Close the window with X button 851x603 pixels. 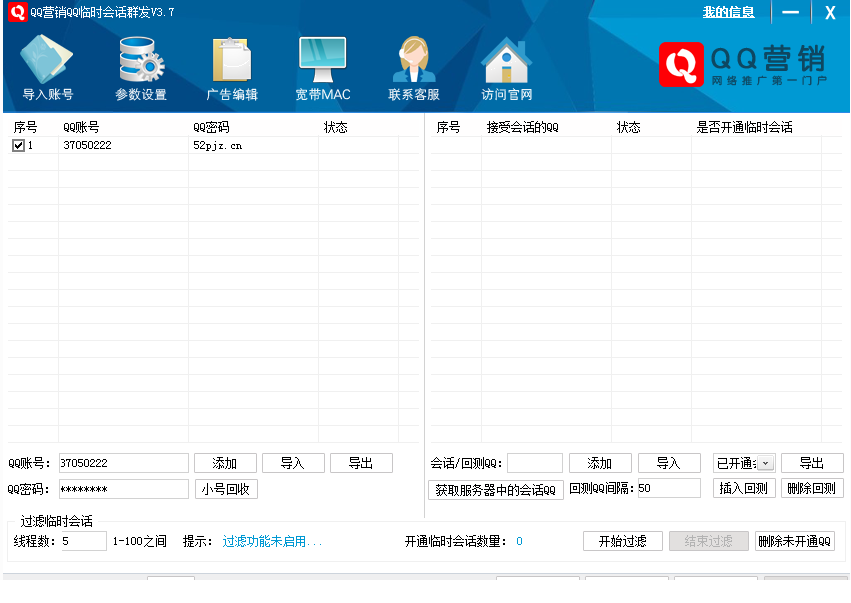point(830,12)
